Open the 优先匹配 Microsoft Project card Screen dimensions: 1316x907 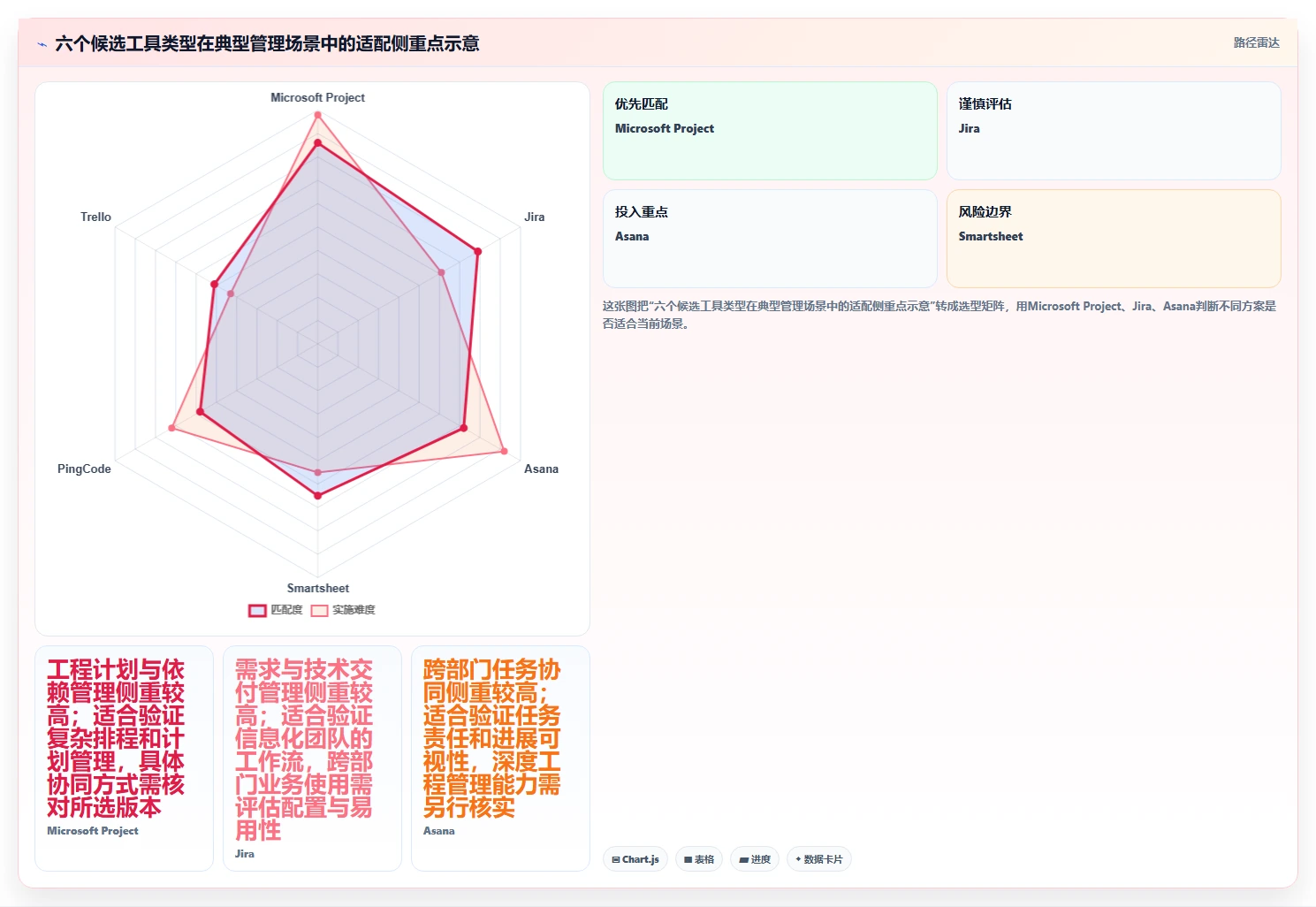pos(770,131)
